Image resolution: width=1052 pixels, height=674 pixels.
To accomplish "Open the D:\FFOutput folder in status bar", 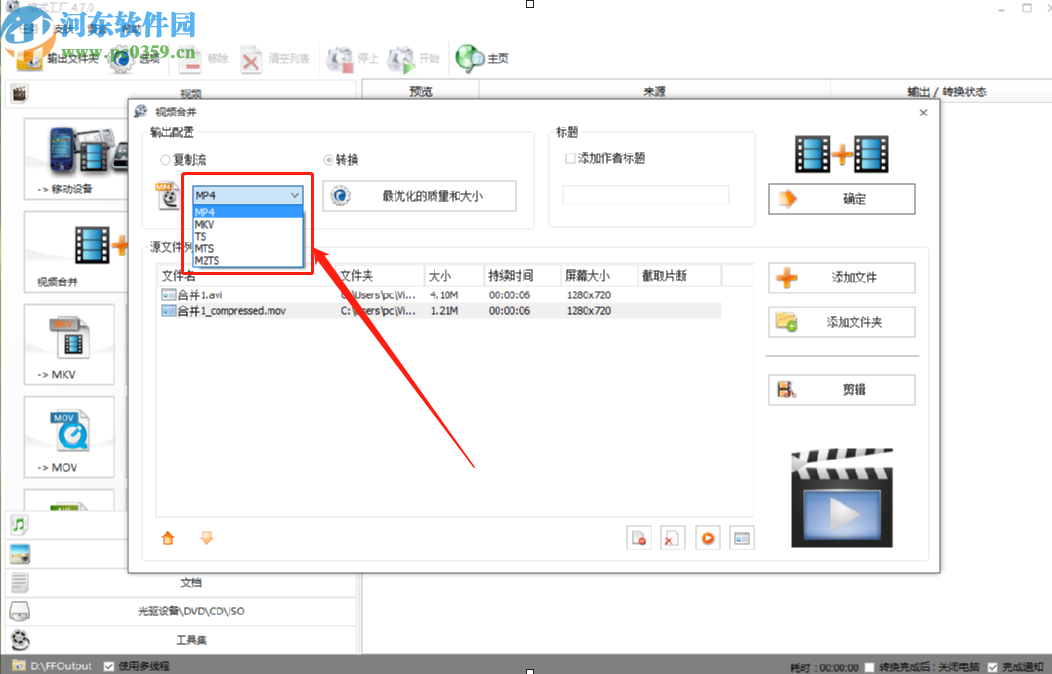I will coord(52,666).
